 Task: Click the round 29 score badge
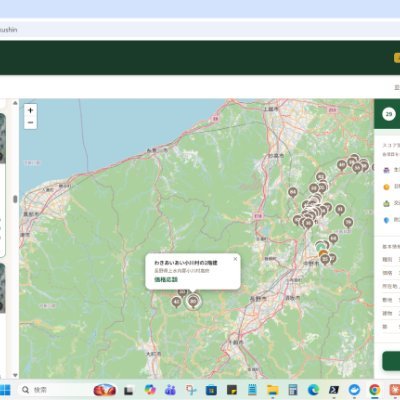coord(389,114)
